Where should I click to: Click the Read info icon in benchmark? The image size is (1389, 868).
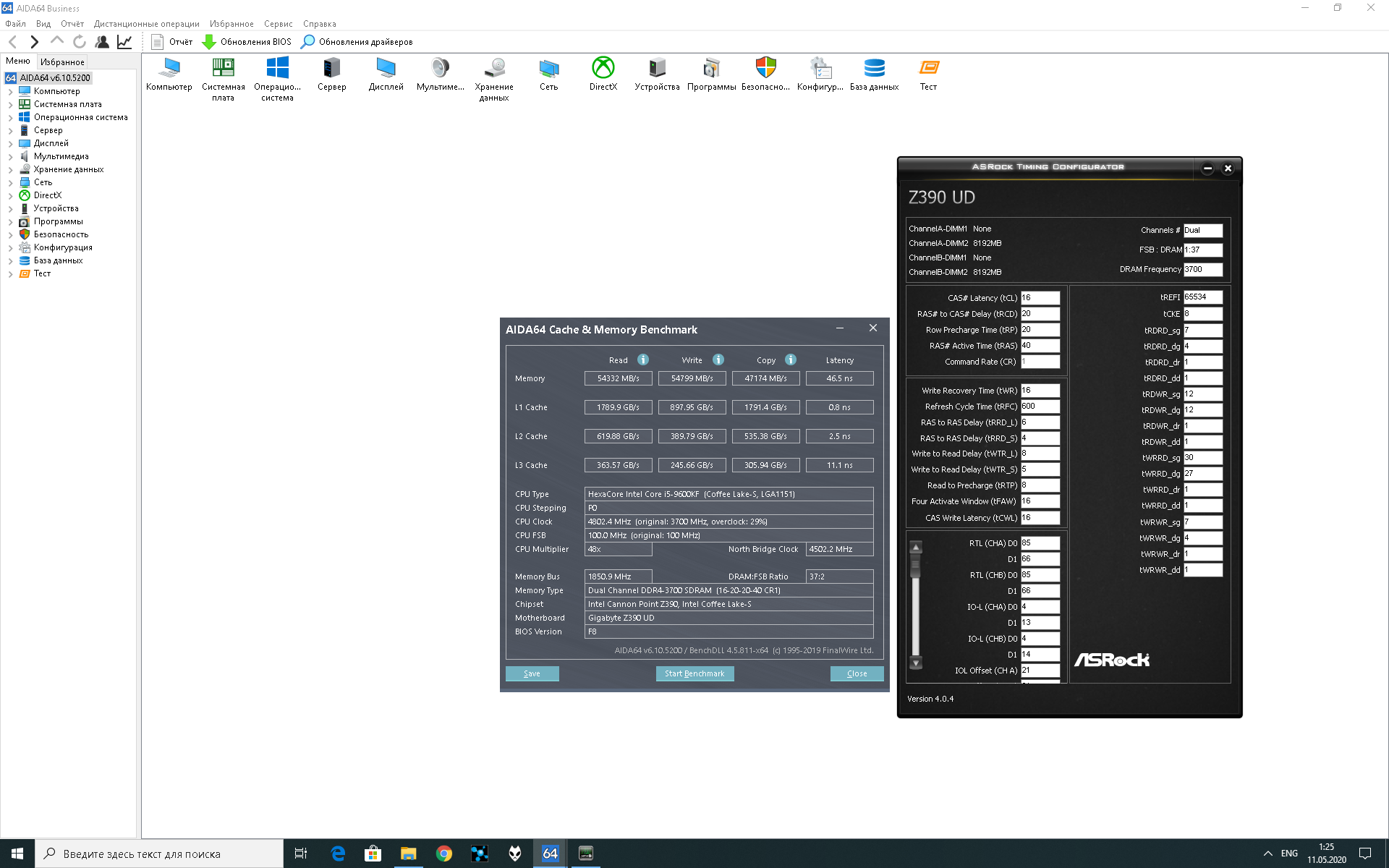click(643, 359)
